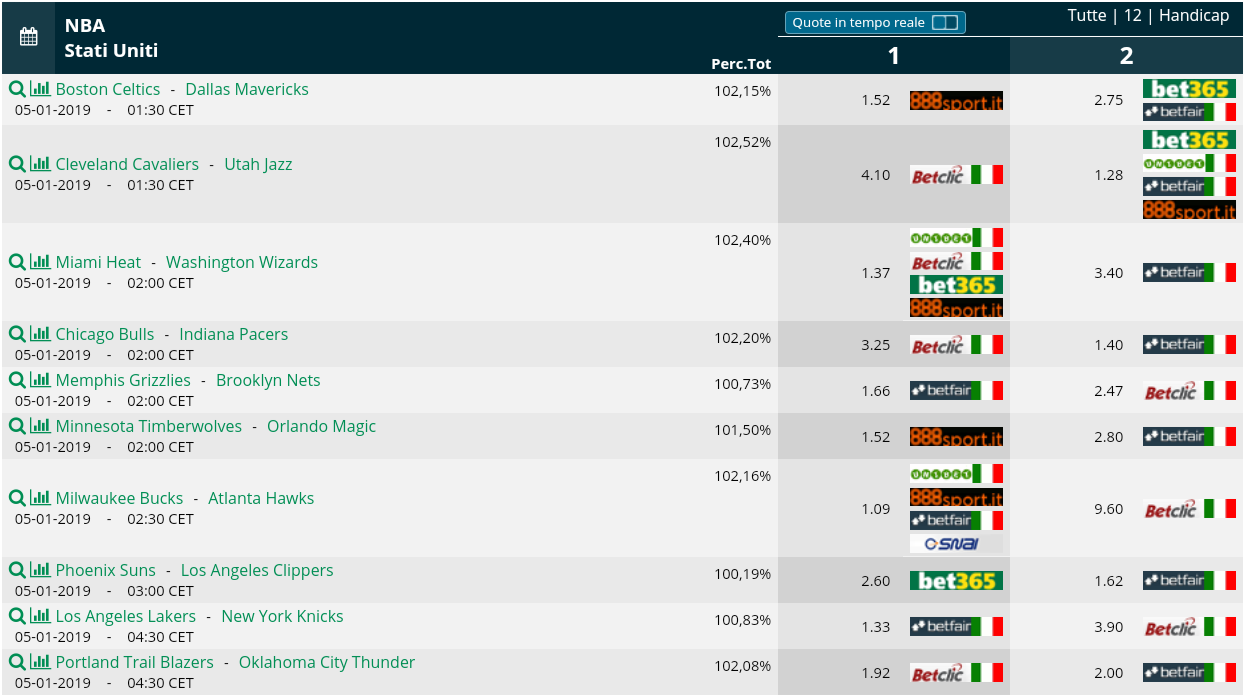Viewport: 1244px width, 698px height.
Task: Click the column 2 header
Action: [1126, 56]
